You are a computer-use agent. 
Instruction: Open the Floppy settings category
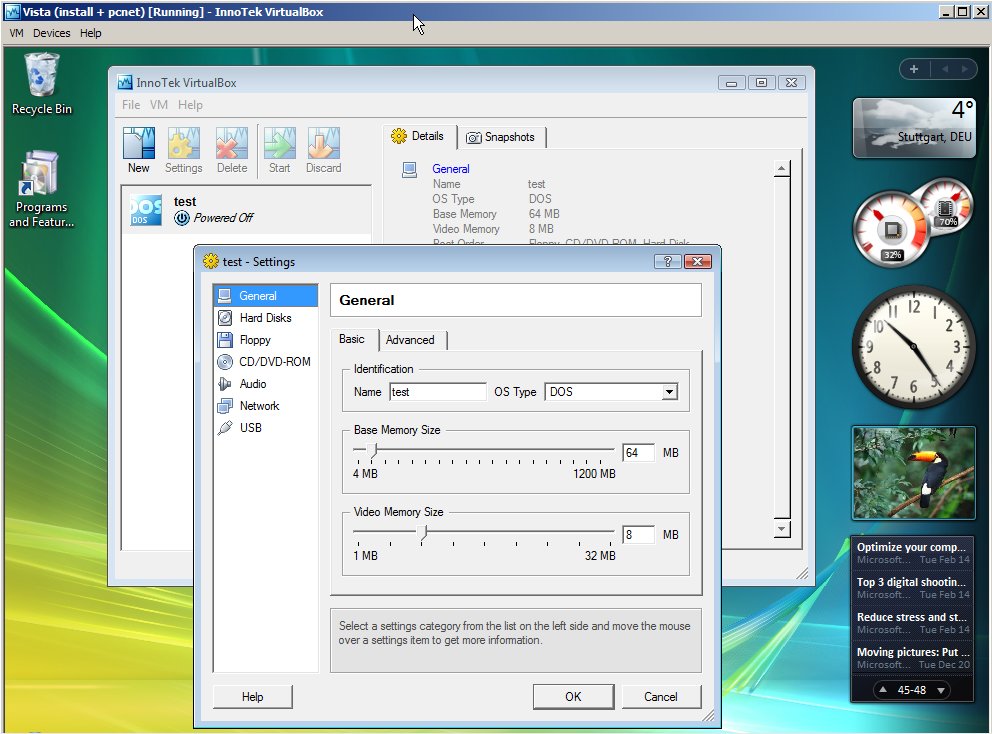265,340
